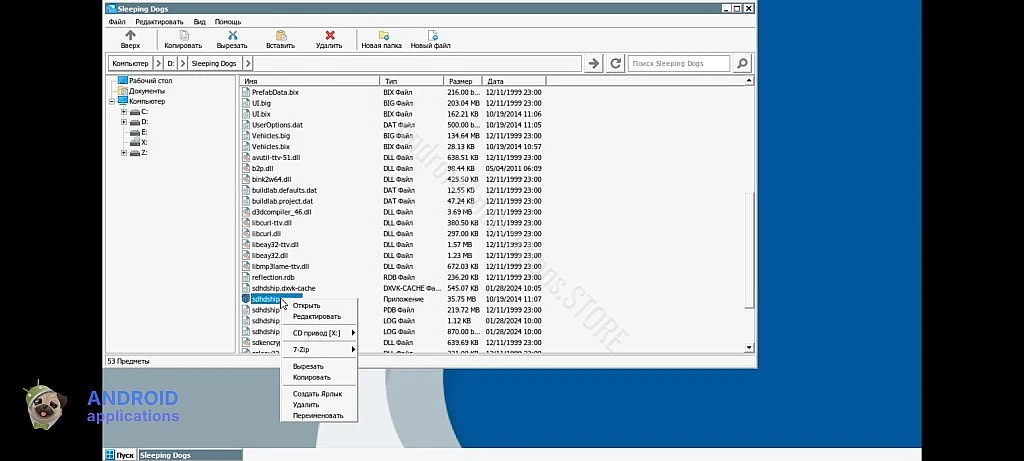Click arrow after D: in breadcrumb
Image resolution: width=1024 pixels, height=461 pixels.
[184, 63]
